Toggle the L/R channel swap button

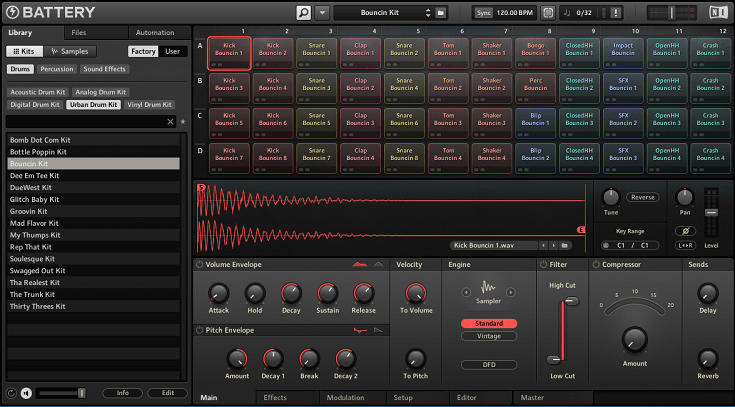pyautogui.click(x=685, y=245)
